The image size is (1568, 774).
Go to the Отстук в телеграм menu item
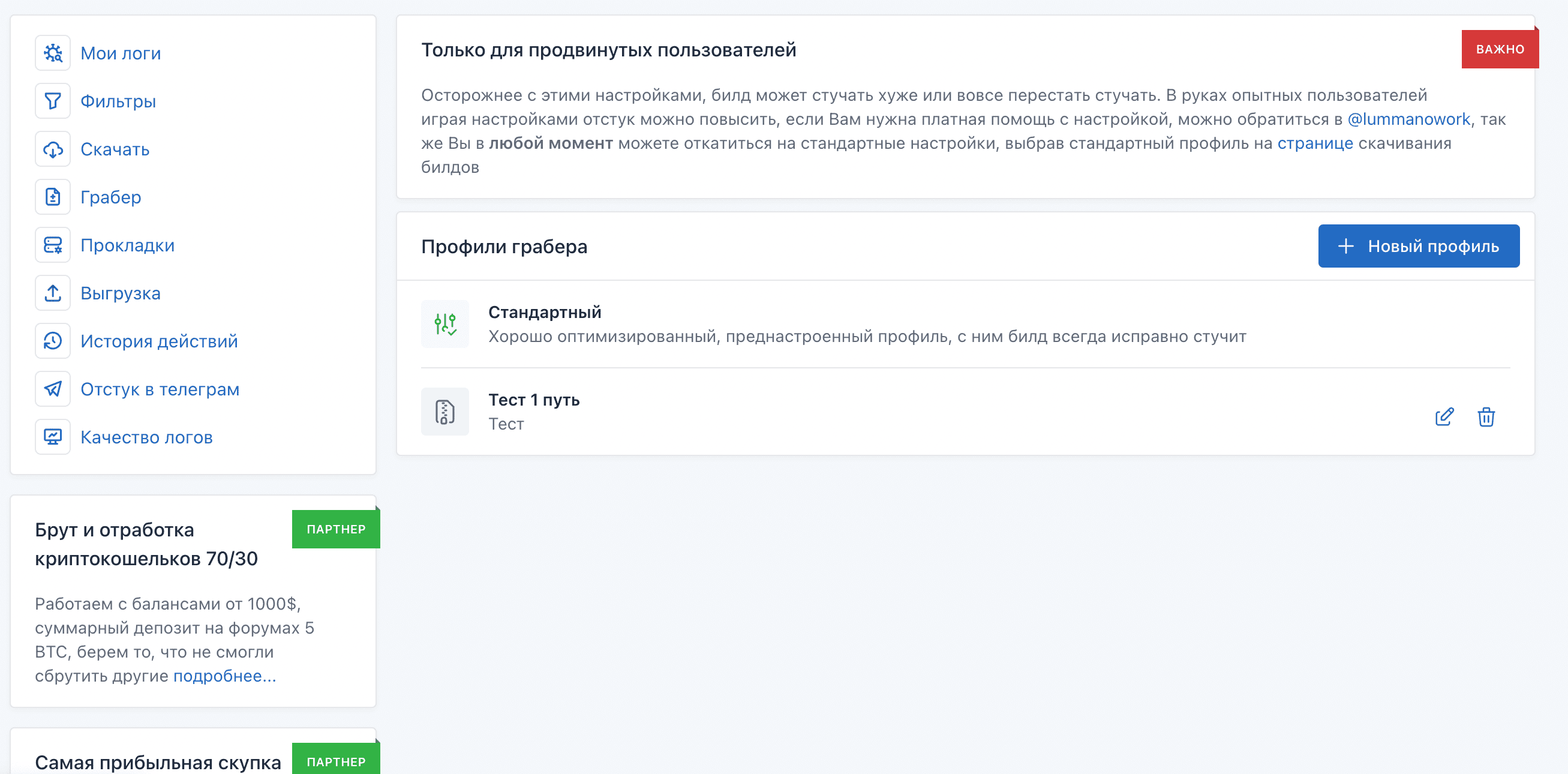coord(160,389)
